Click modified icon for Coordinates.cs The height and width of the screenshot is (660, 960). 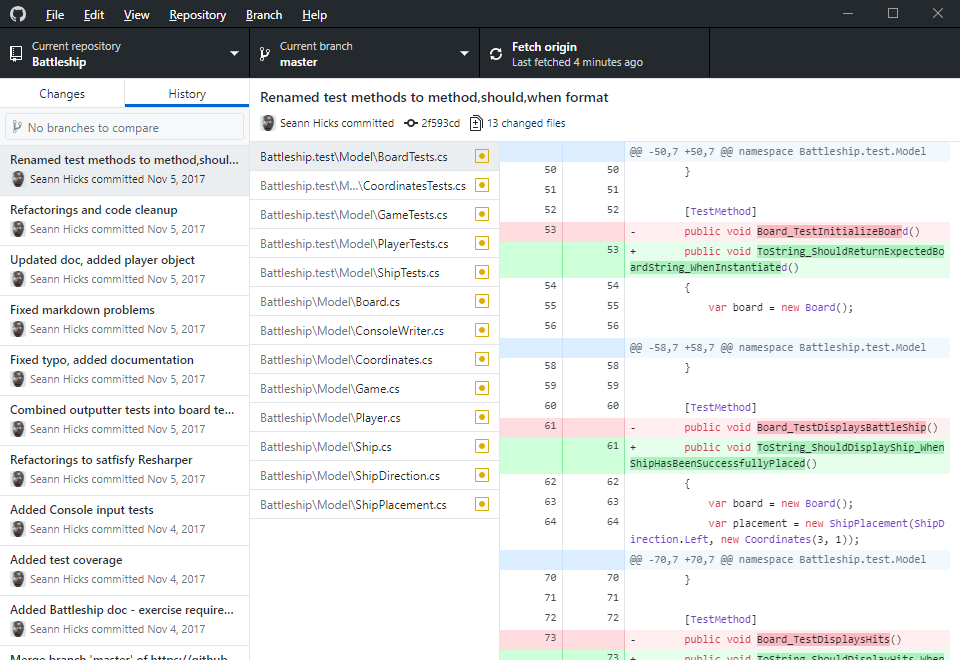(x=482, y=359)
